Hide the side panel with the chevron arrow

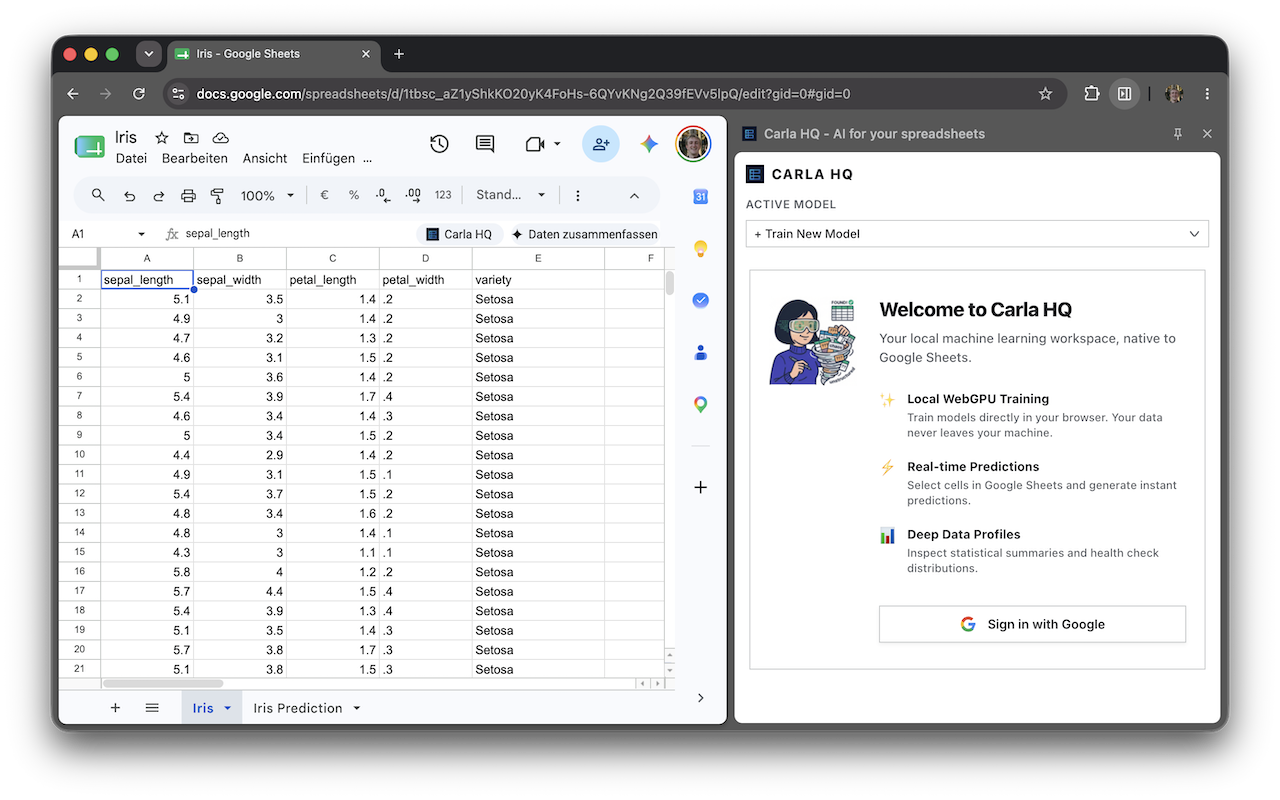[701, 698]
